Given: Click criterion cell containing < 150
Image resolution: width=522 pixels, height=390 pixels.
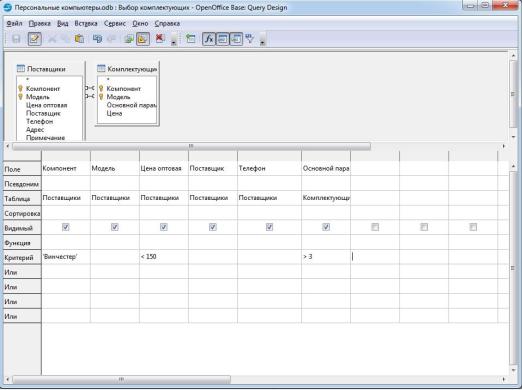Looking at the screenshot, I should pos(164,257).
